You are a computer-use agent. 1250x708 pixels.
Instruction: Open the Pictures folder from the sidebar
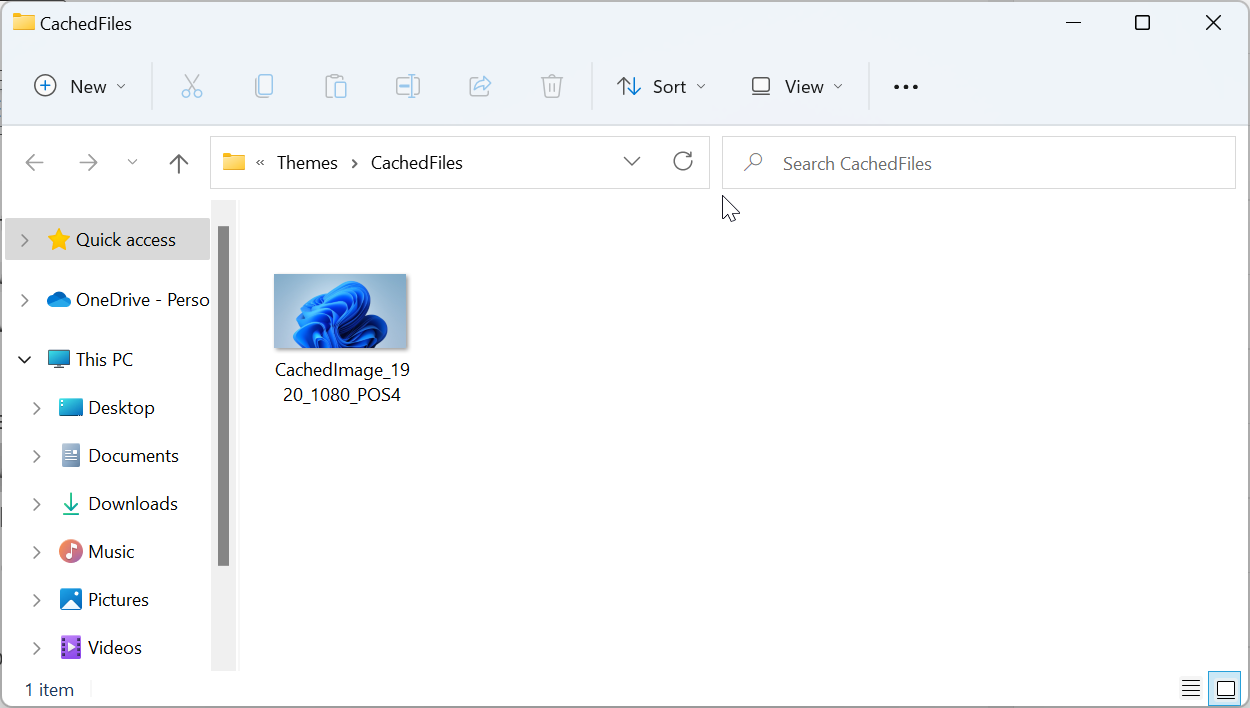click(119, 599)
